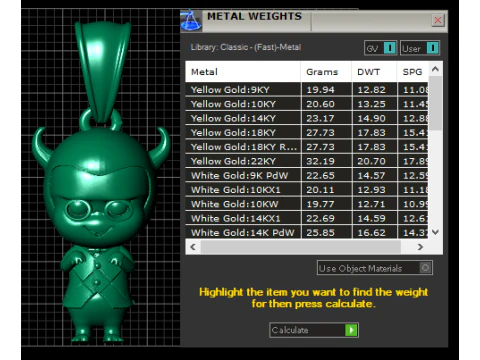The image size is (480, 360).
Task: Select the Yellow Gold:22KY row
Action: [x=307, y=161]
